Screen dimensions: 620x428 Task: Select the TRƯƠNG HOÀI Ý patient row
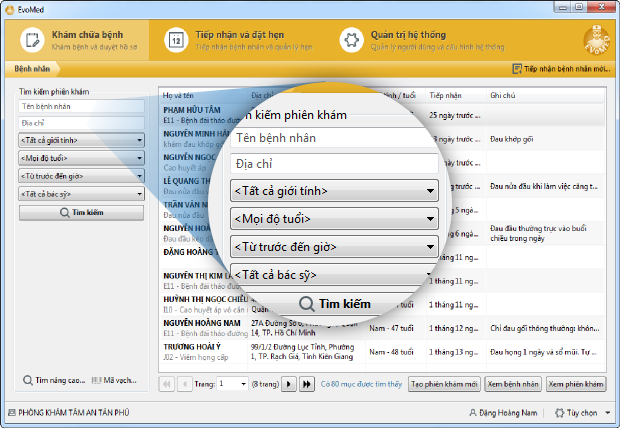[382, 352]
